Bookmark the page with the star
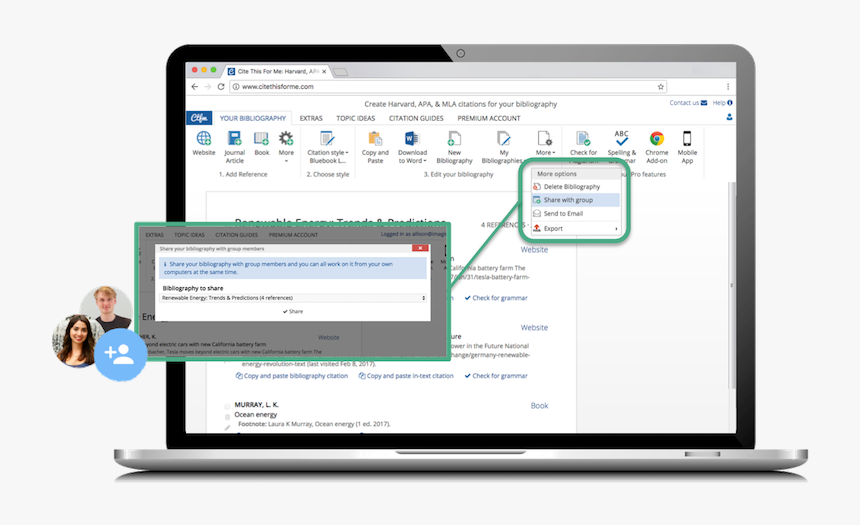The image size is (860, 525). click(660, 87)
